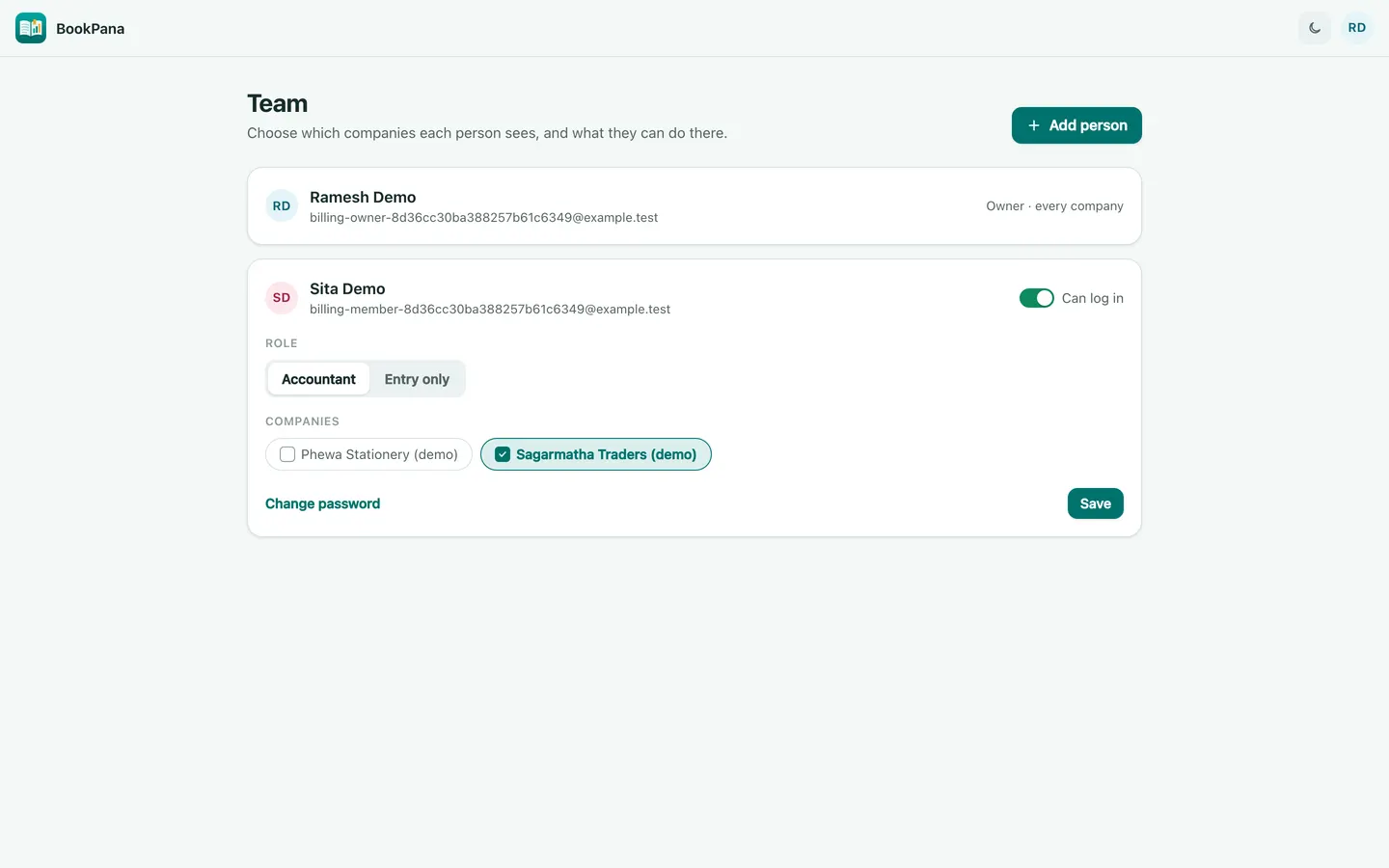Click the Choose which companies description text

coord(487,133)
